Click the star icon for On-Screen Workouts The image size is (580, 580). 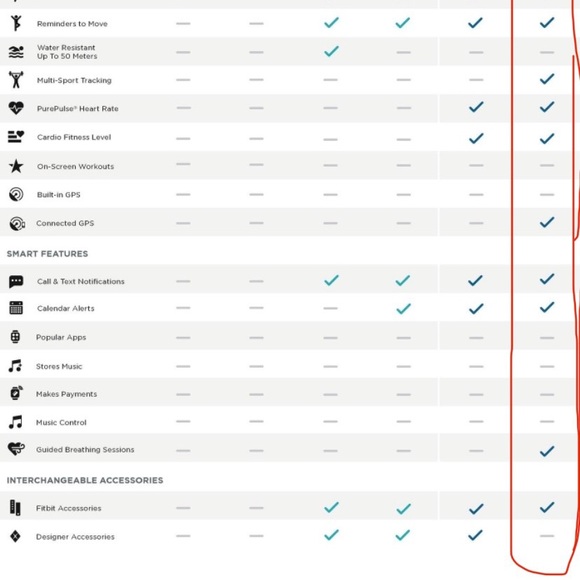click(16, 166)
